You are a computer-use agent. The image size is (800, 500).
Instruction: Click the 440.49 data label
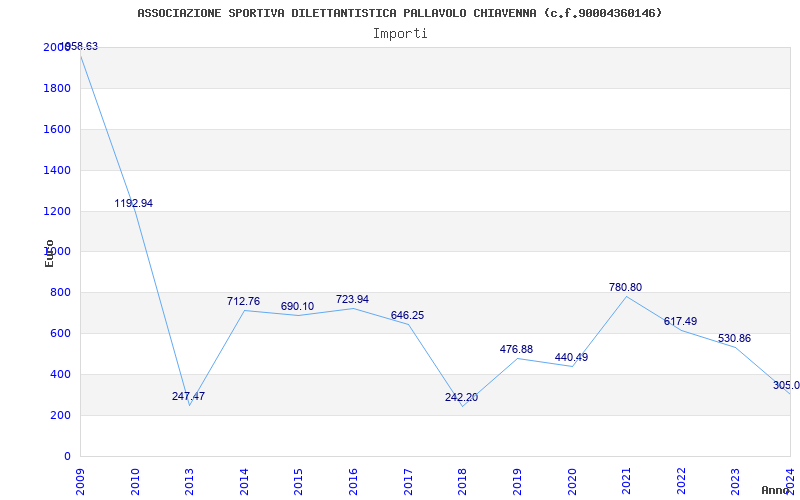click(571, 358)
